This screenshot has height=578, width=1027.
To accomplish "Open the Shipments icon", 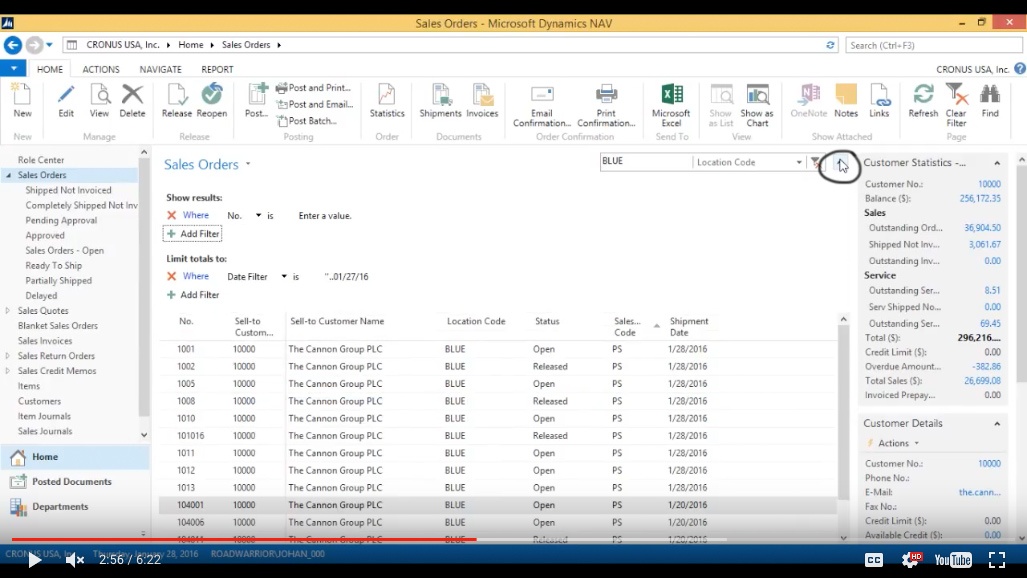I will tap(440, 96).
